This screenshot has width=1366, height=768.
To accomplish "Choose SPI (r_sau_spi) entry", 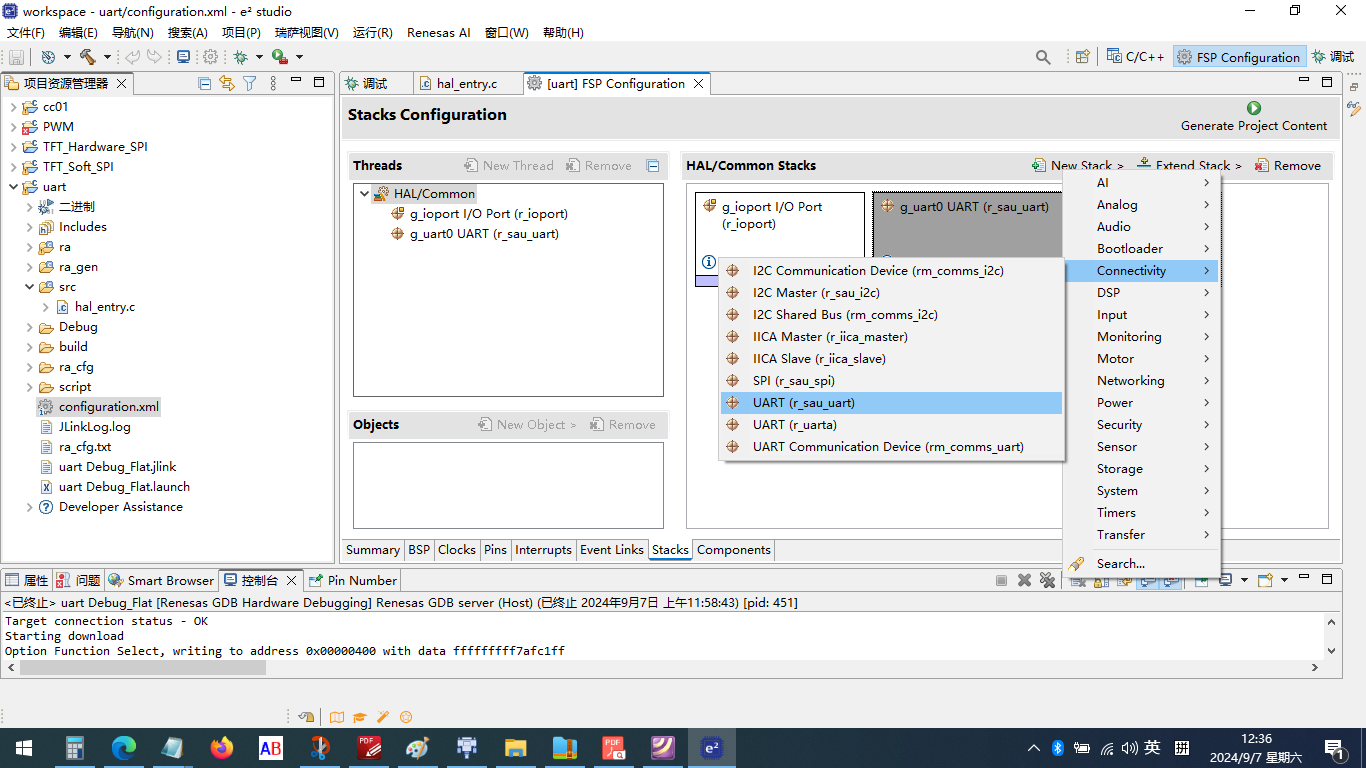I will tap(891, 381).
